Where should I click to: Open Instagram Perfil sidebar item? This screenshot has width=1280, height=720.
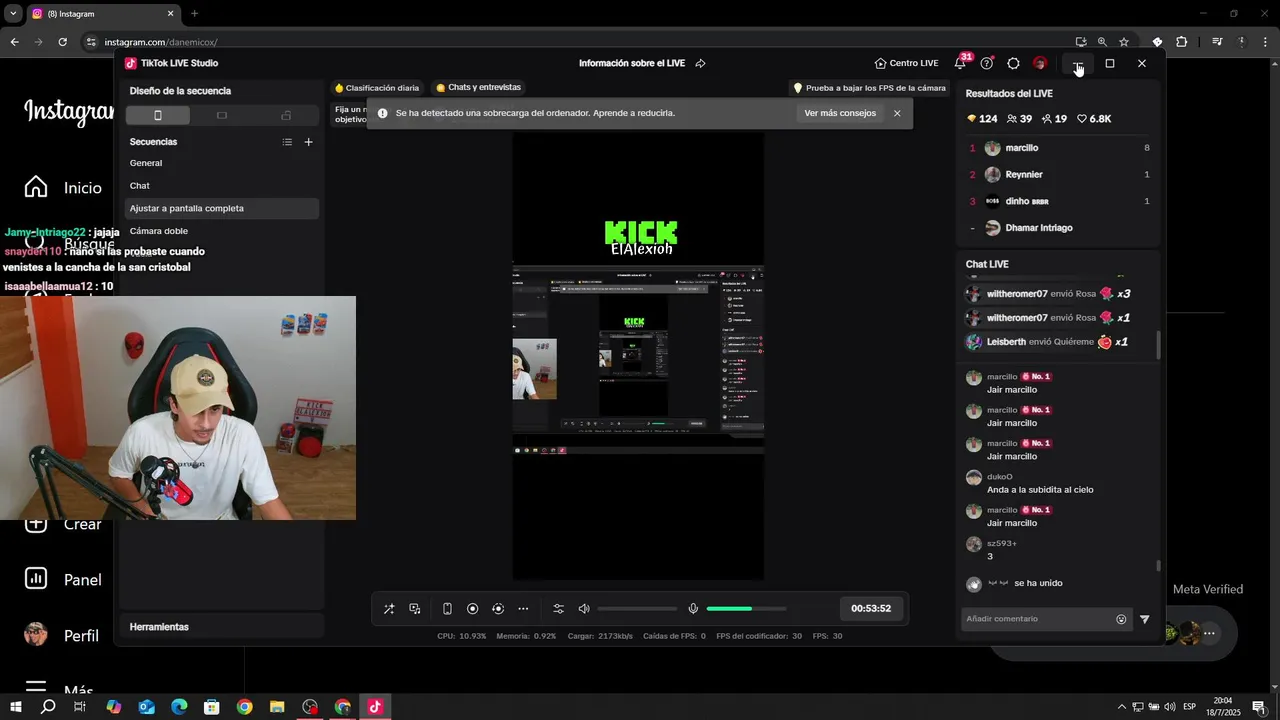pyautogui.click(x=62, y=635)
